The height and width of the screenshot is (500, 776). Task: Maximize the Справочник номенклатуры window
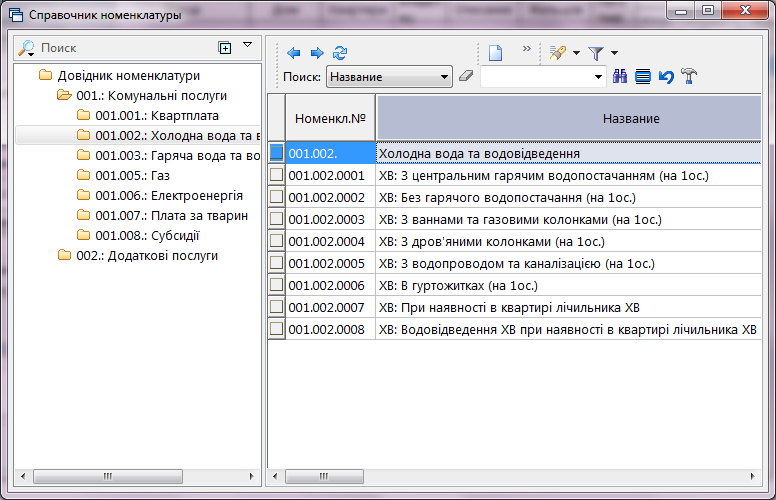click(x=708, y=11)
